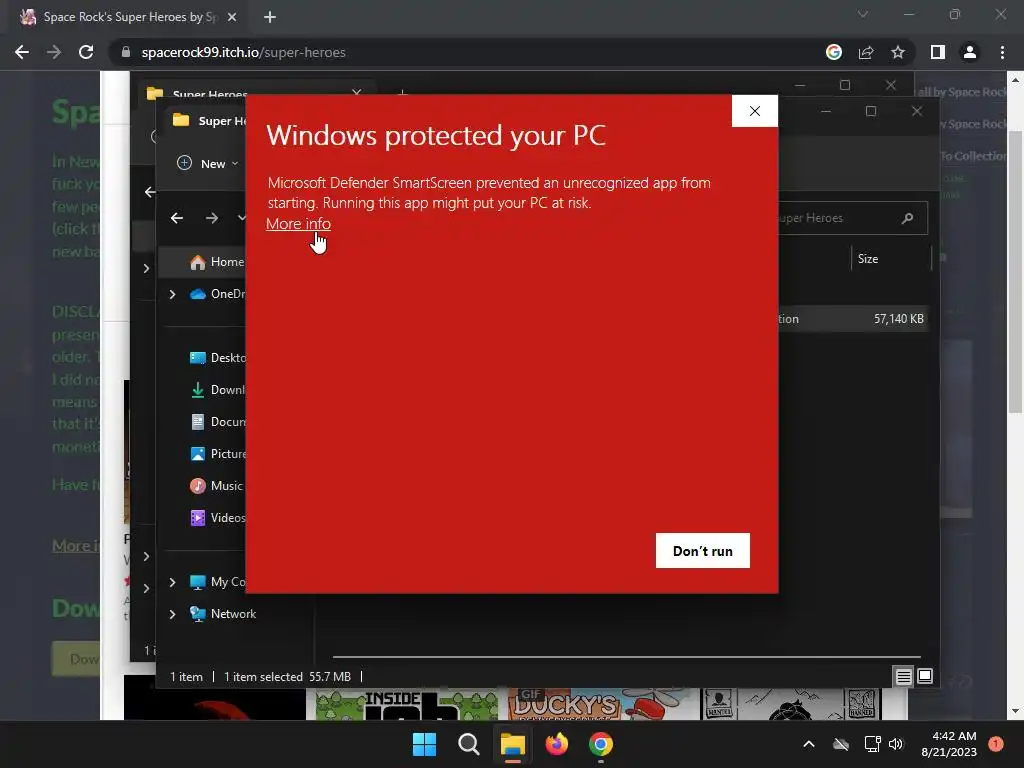This screenshot has width=1024, height=768.
Task: Share this page via Chrome share icon
Action: pos(866,52)
